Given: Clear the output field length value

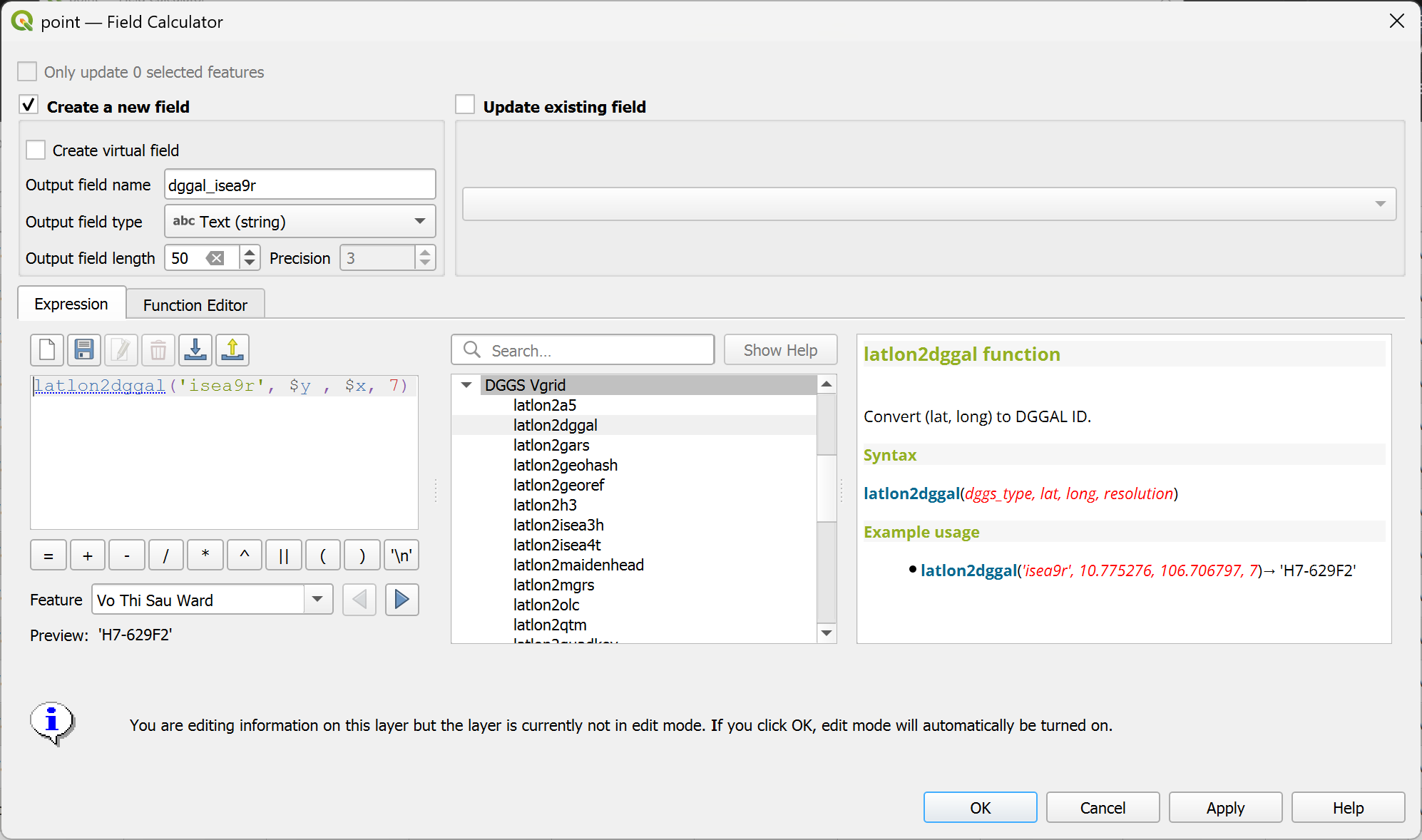Looking at the screenshot, I should [x=215, y=258].
